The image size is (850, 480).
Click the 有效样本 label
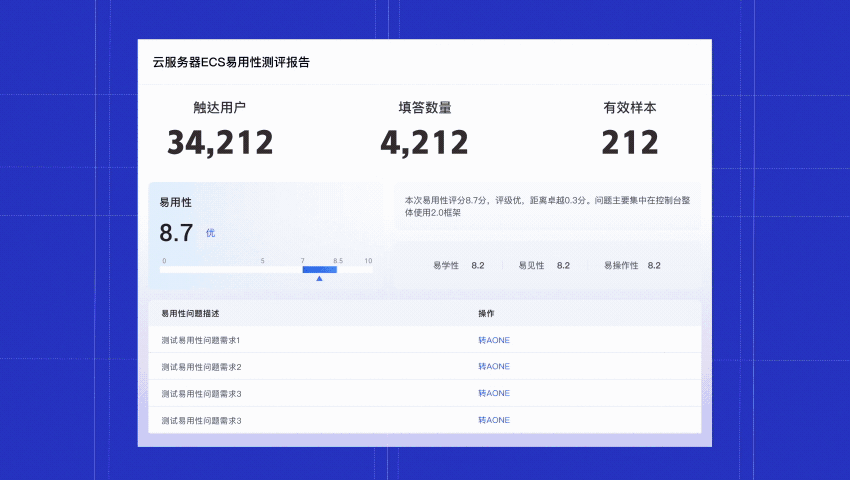[x=630, y=107]
